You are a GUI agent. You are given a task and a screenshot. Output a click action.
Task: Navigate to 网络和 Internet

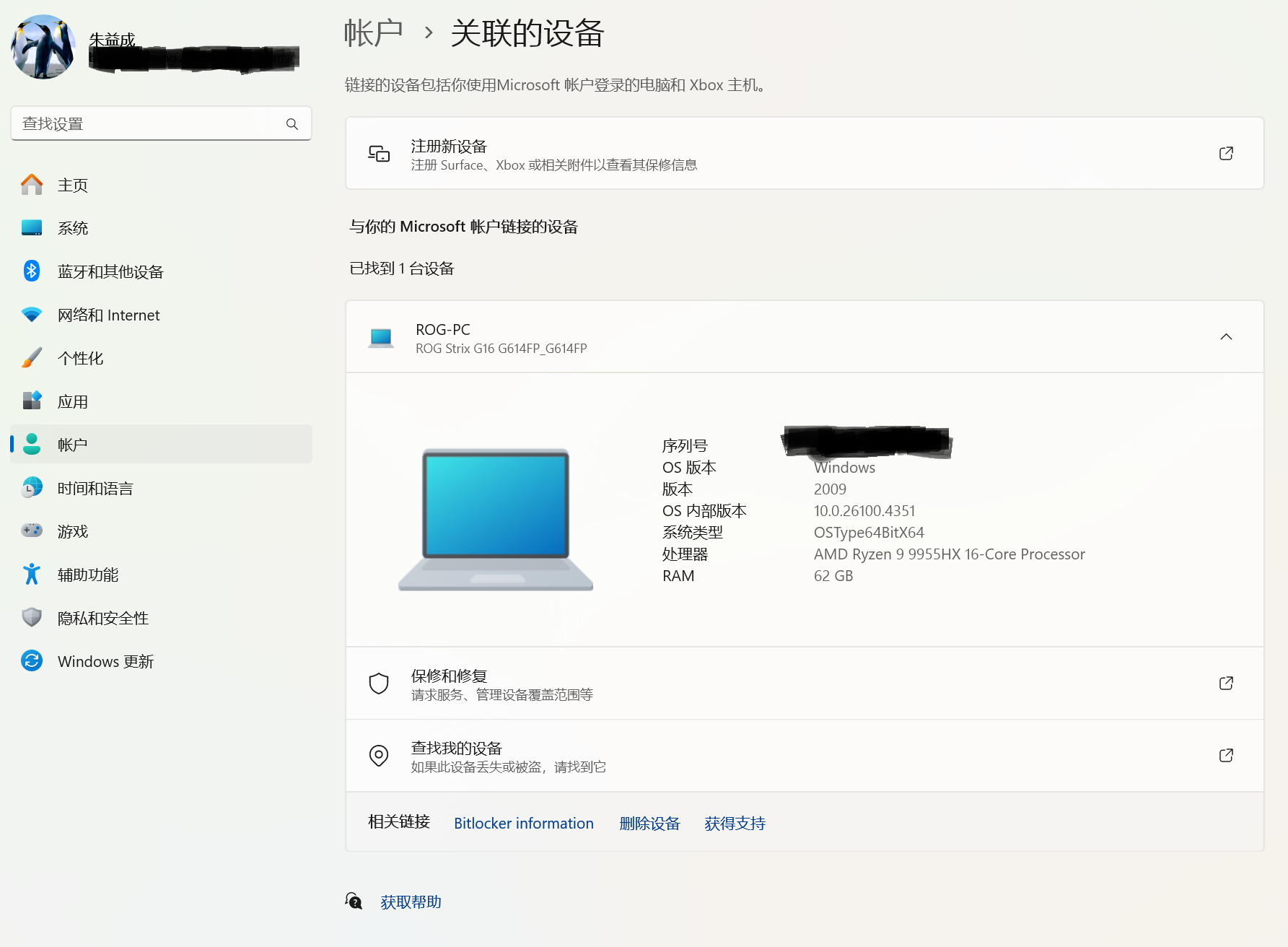(161, 315)
